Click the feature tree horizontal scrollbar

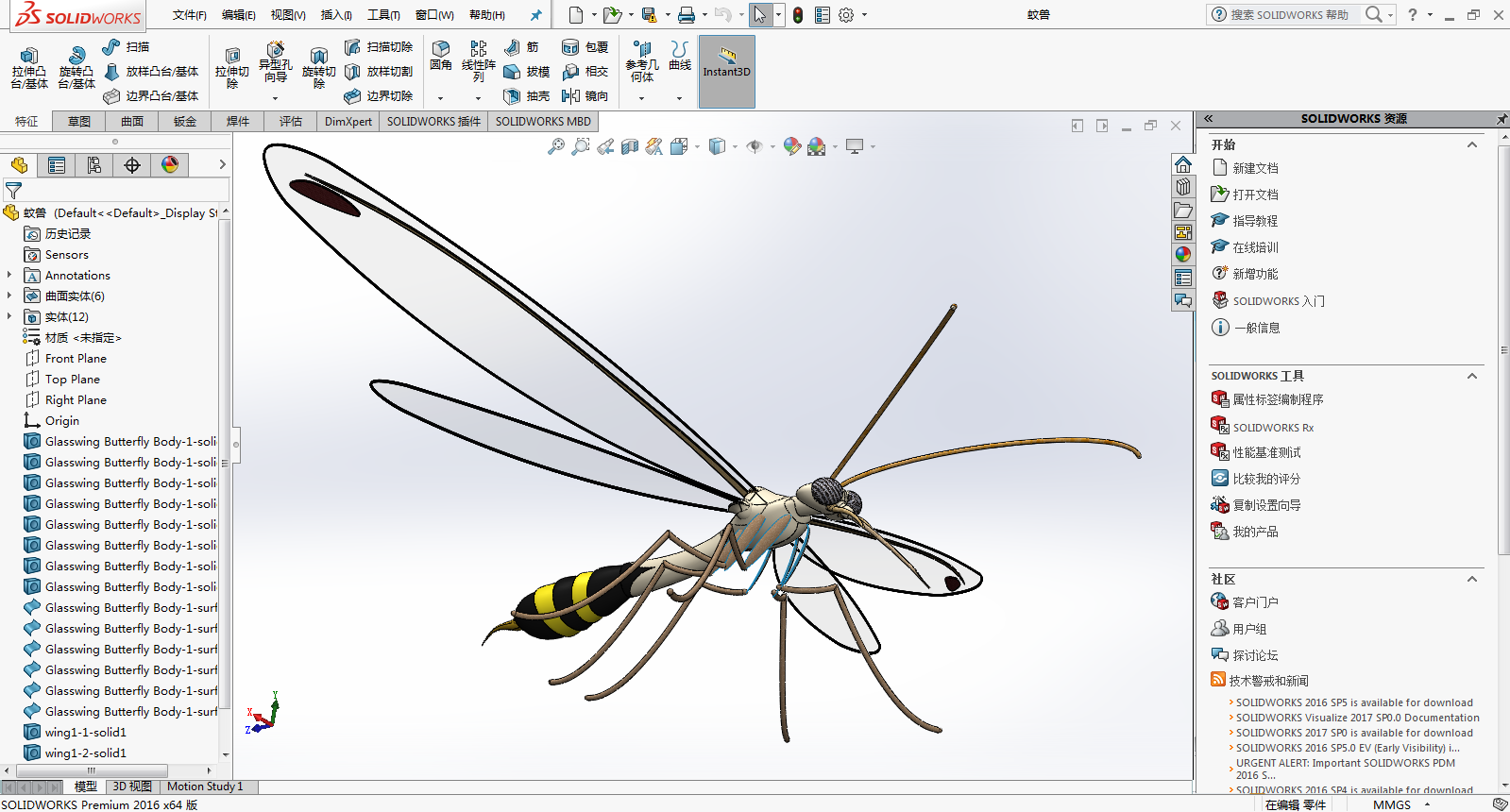[92, 770]
